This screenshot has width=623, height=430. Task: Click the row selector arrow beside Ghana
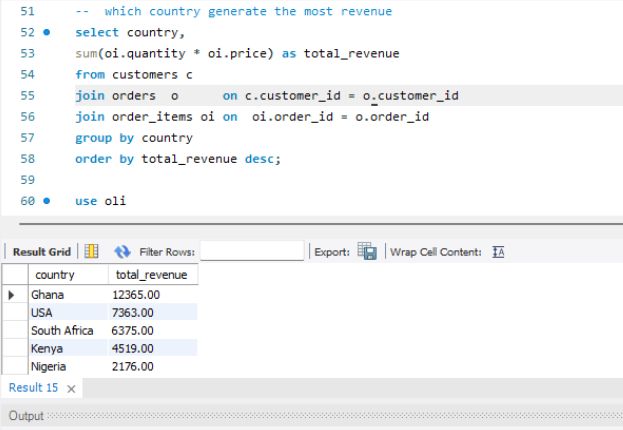click(x=12, y=295)
